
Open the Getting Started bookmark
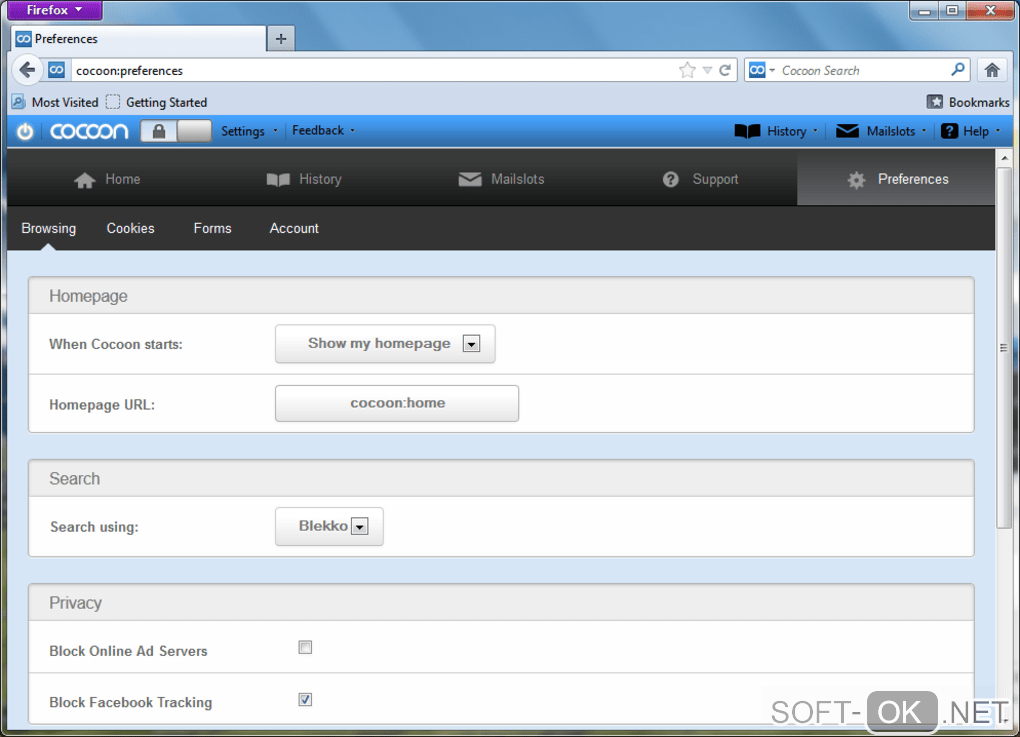[x=157, y=102]
